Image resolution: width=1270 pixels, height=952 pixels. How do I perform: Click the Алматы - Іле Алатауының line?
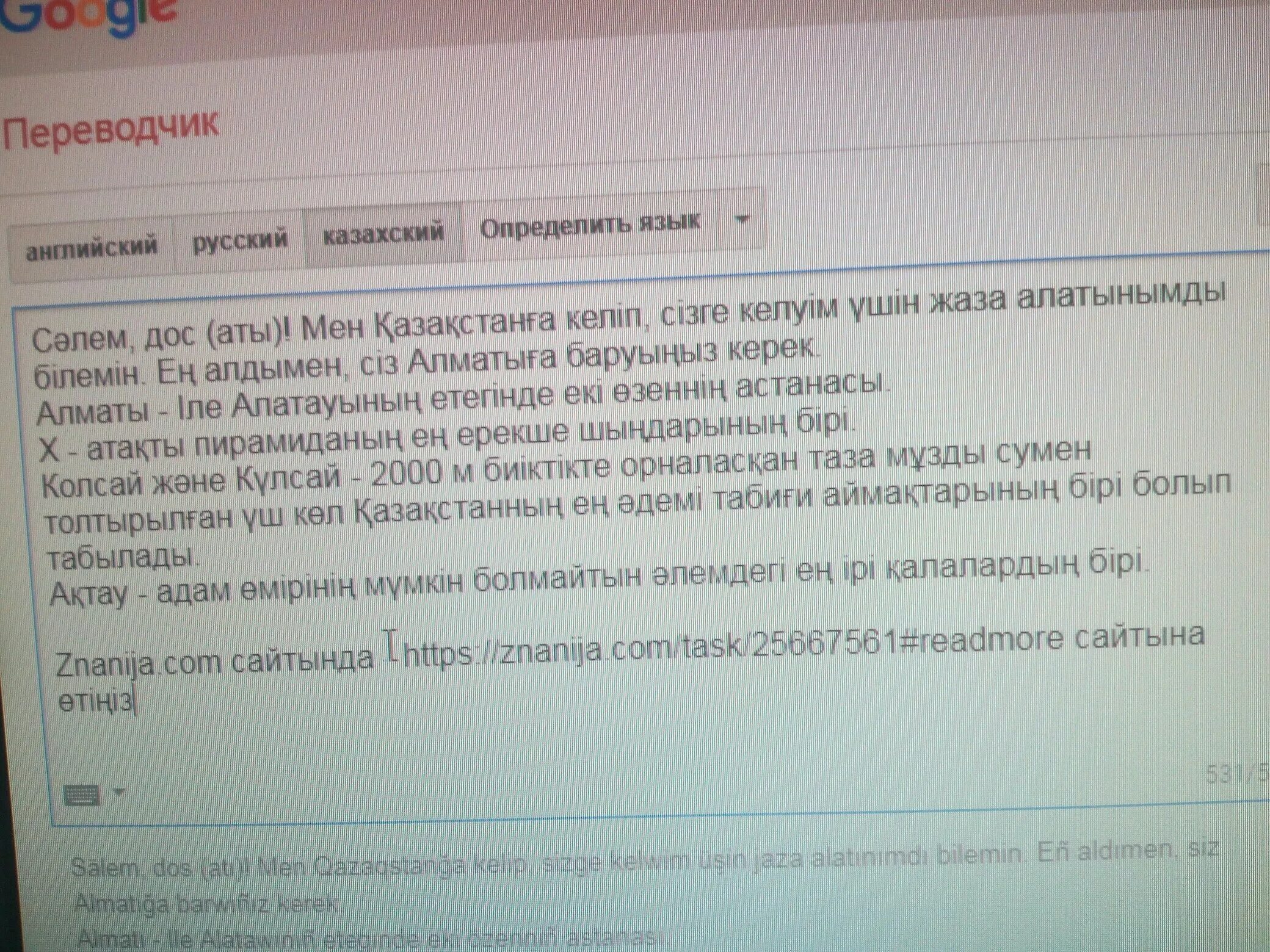pos(231,408)
